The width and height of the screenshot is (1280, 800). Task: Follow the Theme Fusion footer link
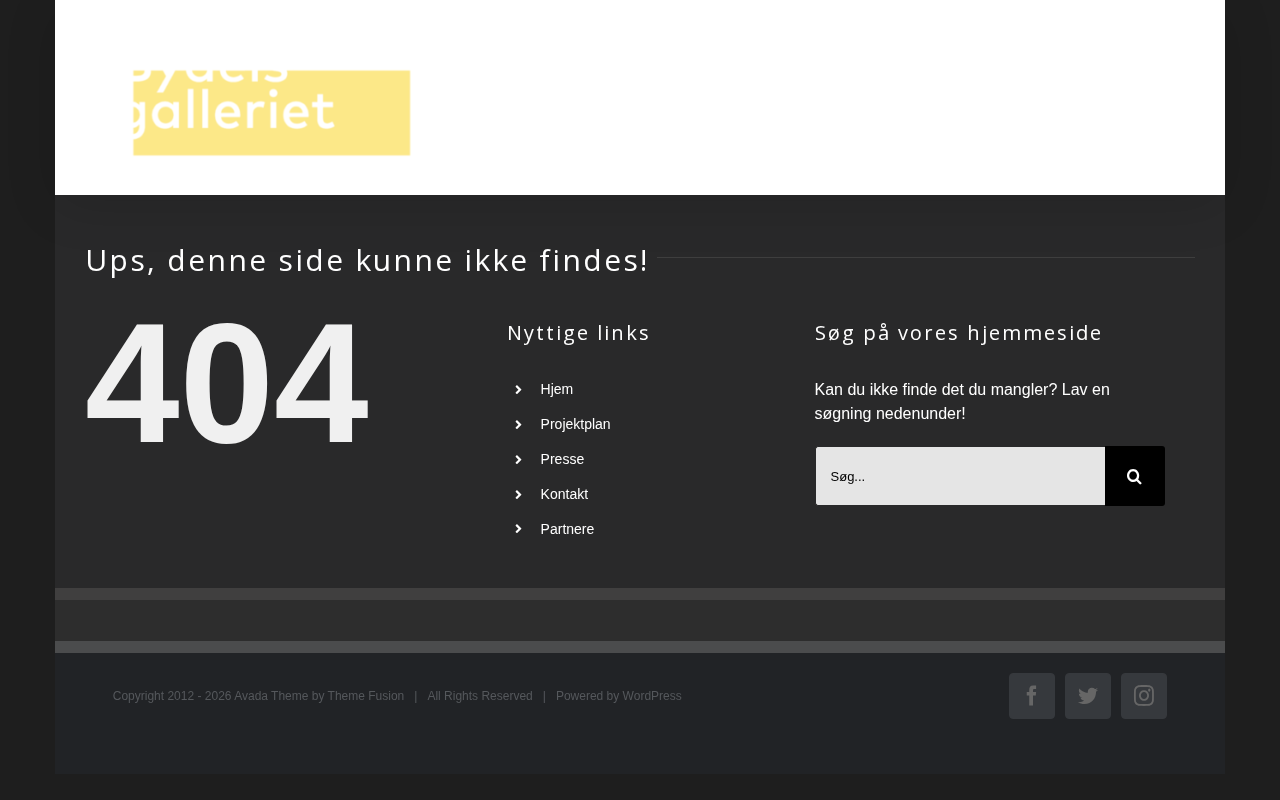[366, 696]
